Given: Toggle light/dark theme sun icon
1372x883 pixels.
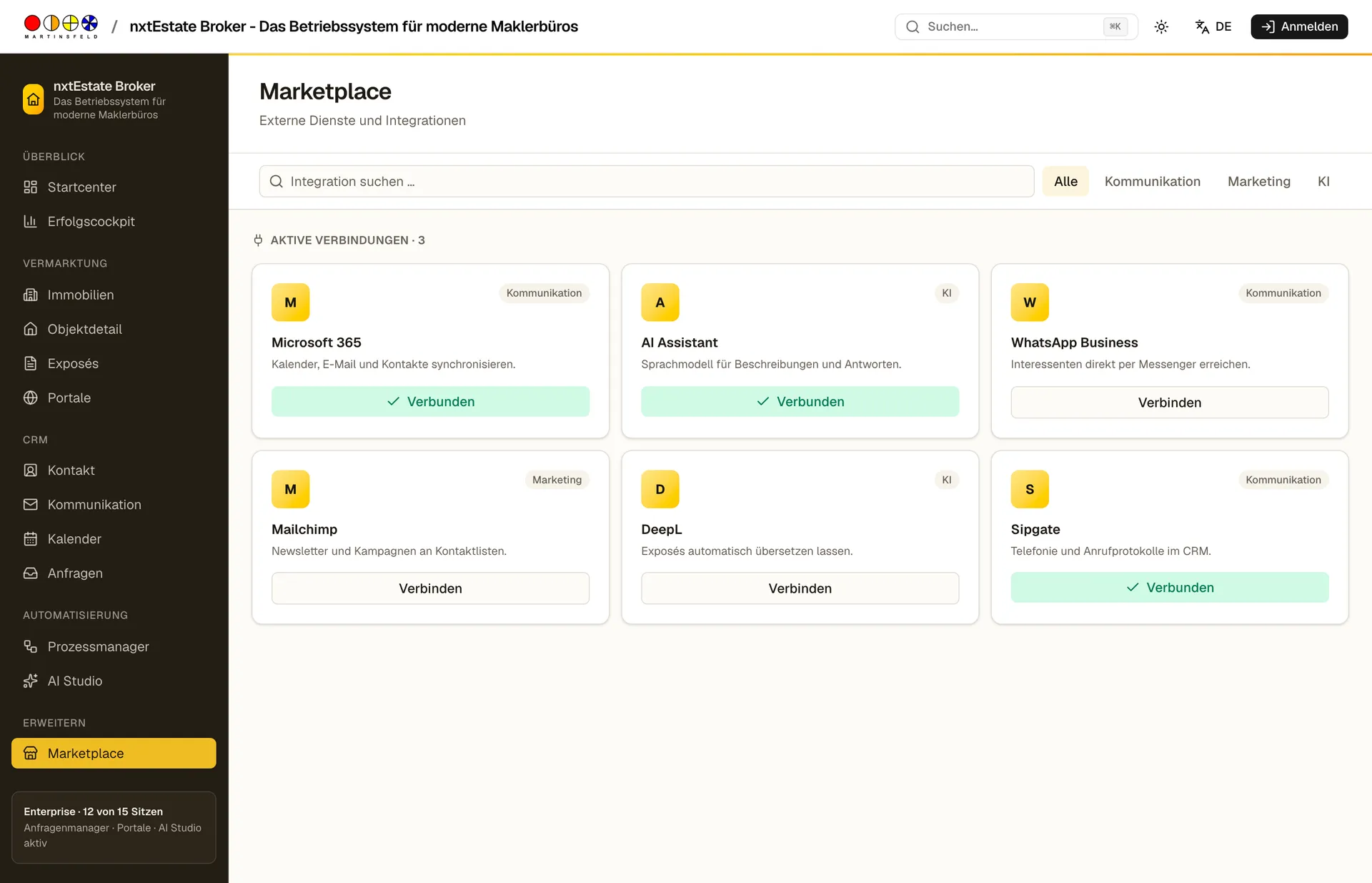Looking at the screenshot, I should tap(1161, 26).
